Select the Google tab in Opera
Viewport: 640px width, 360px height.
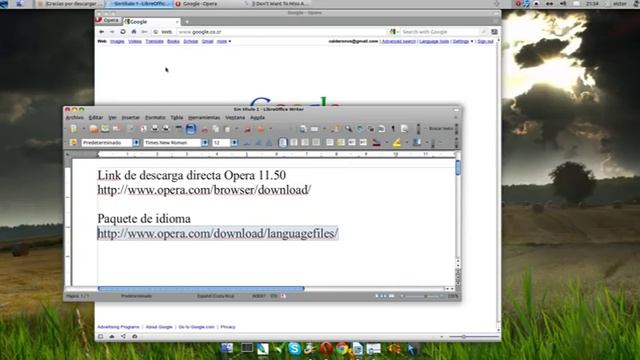tap(151, 22)
